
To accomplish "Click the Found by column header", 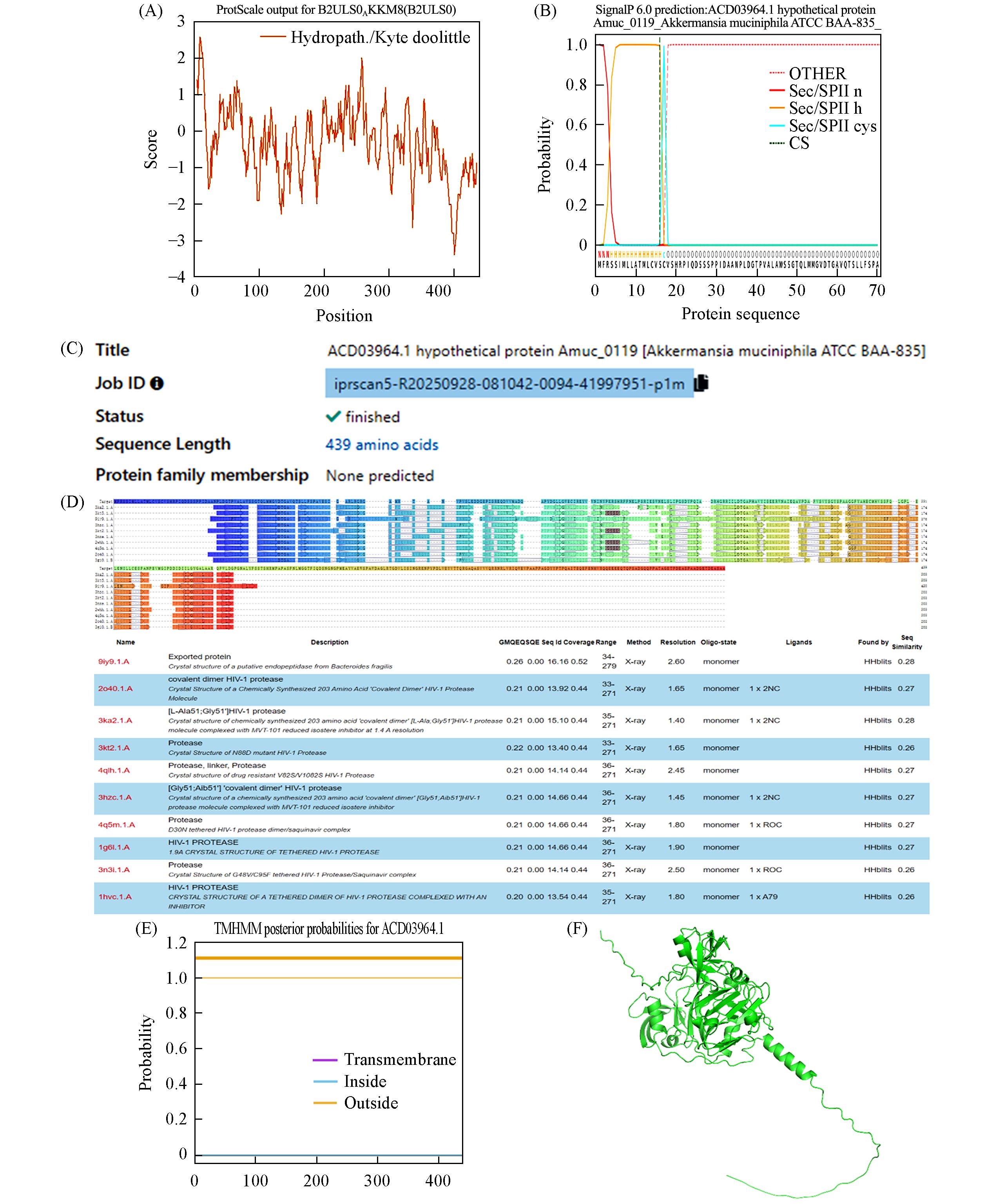I will point(872,642).
